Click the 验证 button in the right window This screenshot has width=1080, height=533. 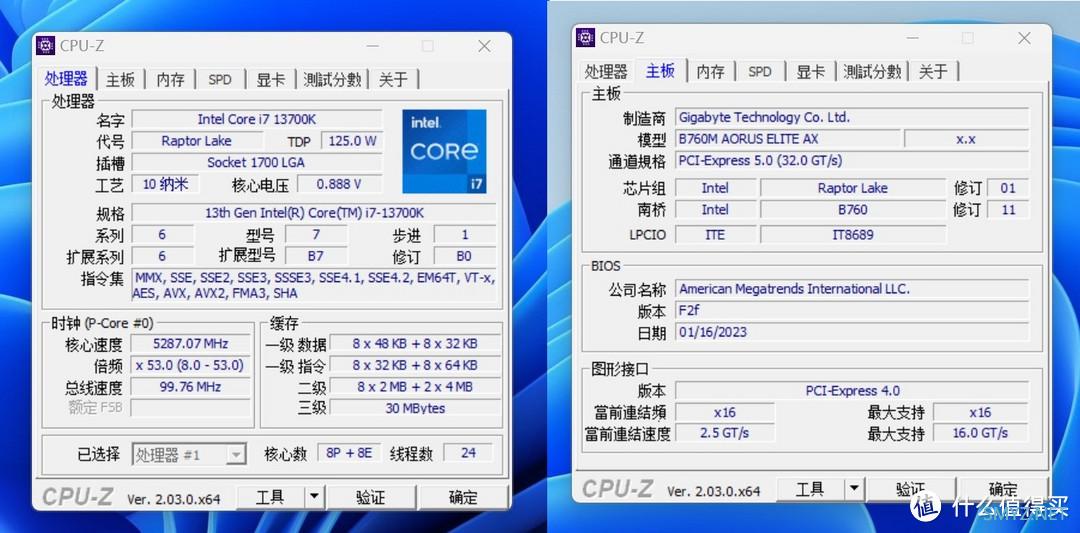[911, 490]
